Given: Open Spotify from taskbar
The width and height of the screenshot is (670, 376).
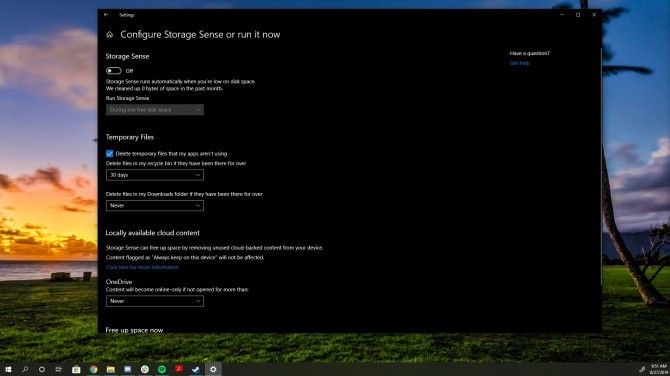Looking at the screenshot, I should pyautogui.click(x=162, y=369).
